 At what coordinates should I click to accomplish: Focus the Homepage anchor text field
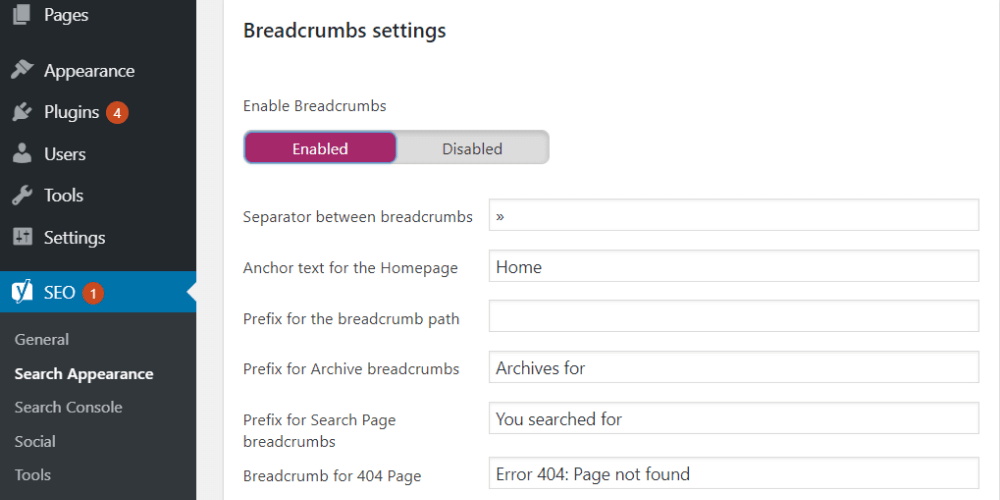[733, 267]
